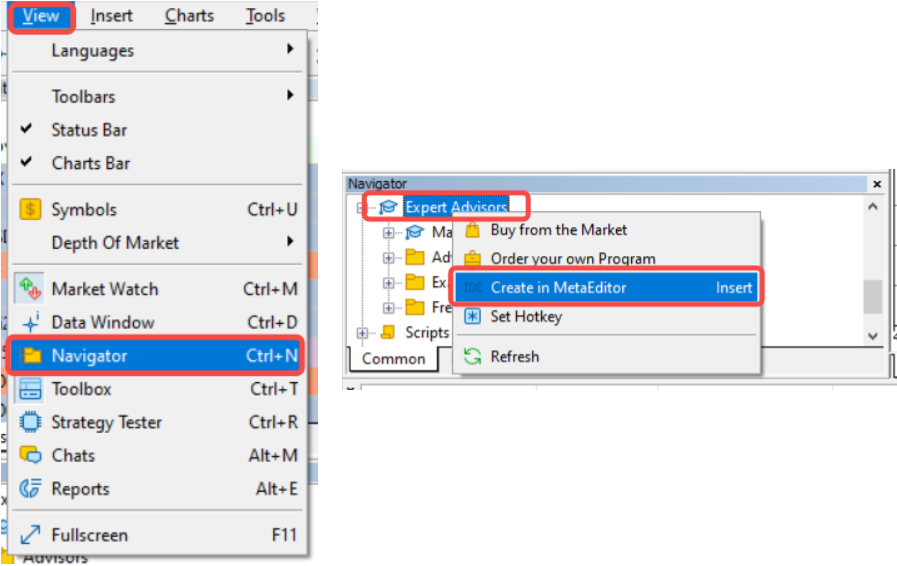Screen dimensions: 897x566
Task: Open the Insert menu
Action: 111,16
